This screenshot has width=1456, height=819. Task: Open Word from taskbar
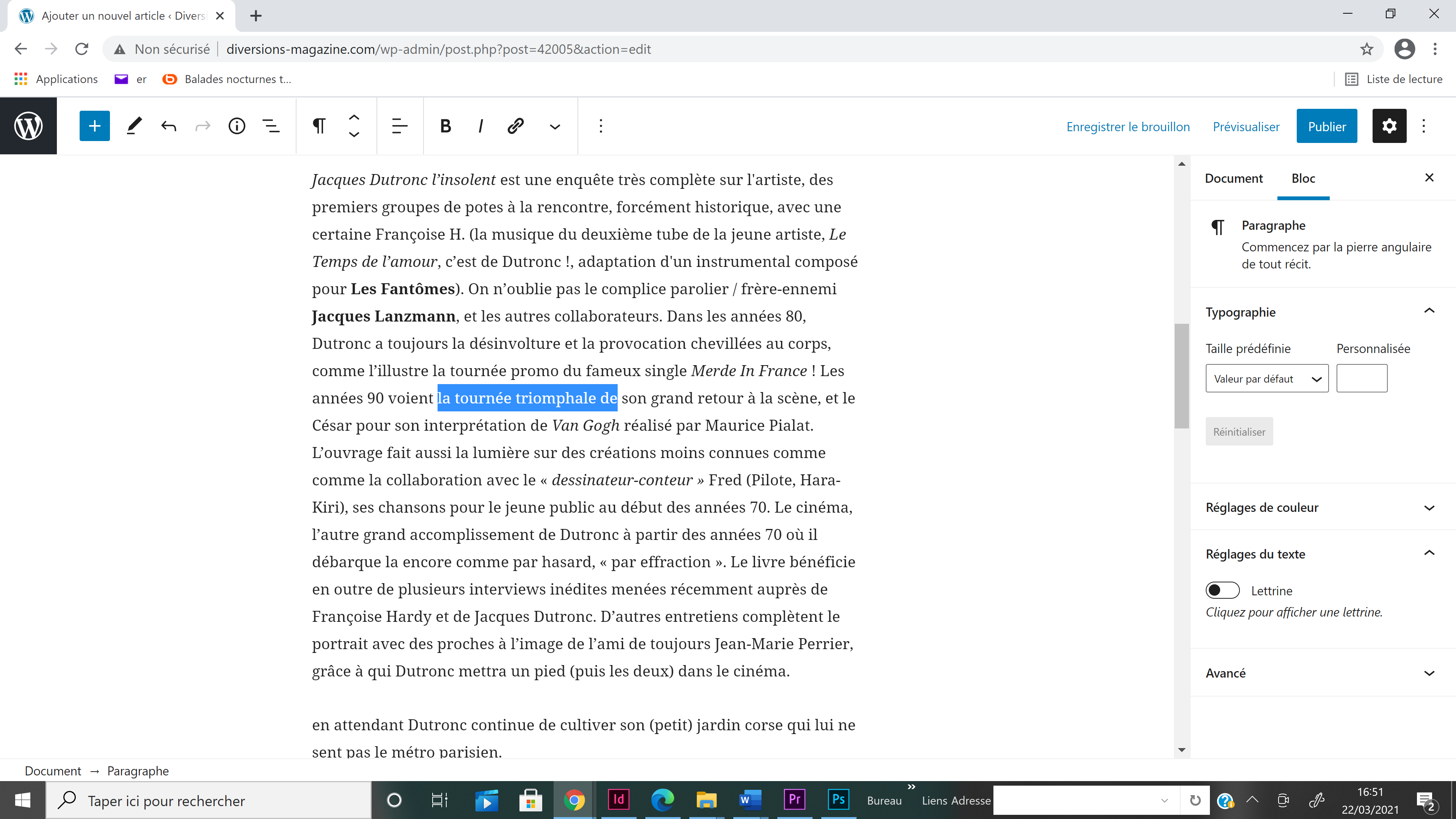751,800
